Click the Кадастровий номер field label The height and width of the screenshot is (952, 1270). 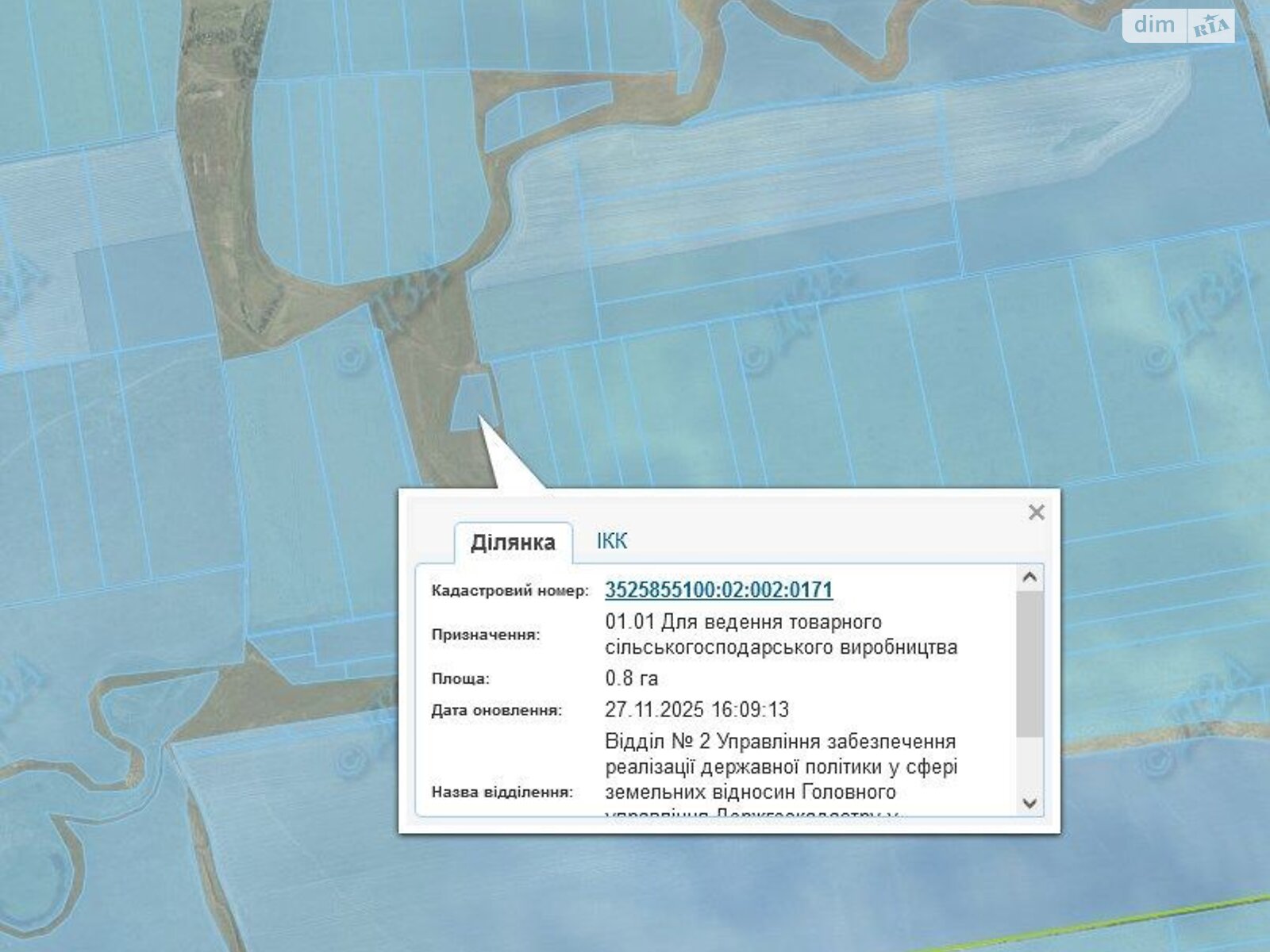(510, 591)
